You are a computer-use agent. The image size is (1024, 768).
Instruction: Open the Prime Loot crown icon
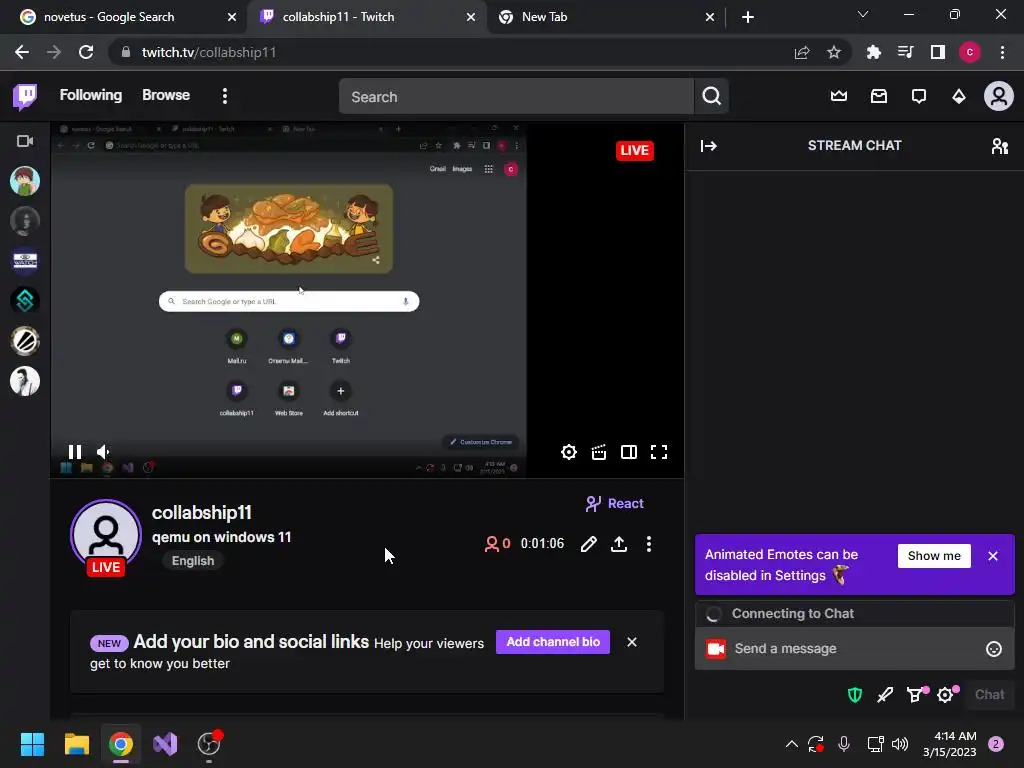[x=839, y=97]
